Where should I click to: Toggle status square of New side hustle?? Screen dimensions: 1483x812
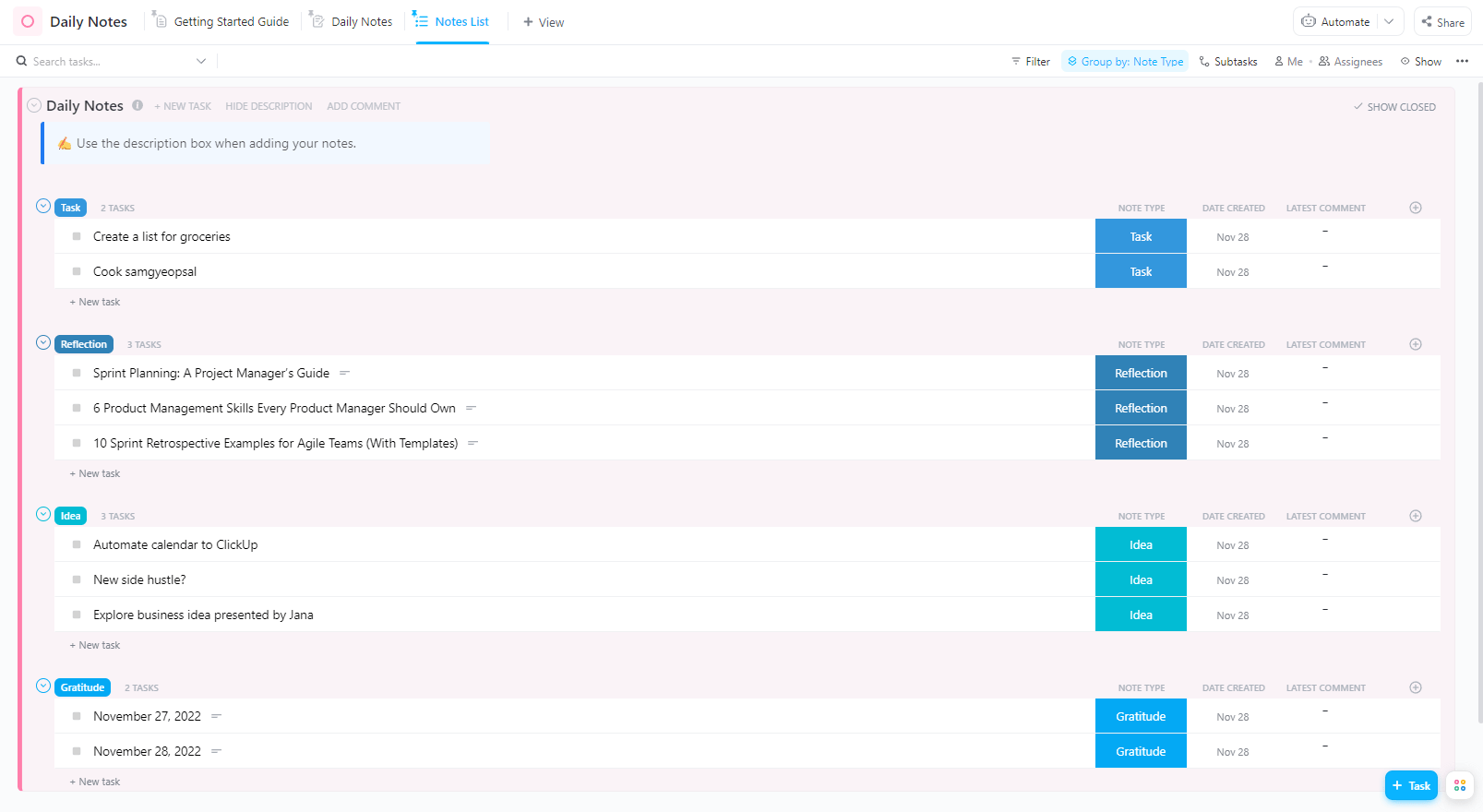click(x=77, y=579)
